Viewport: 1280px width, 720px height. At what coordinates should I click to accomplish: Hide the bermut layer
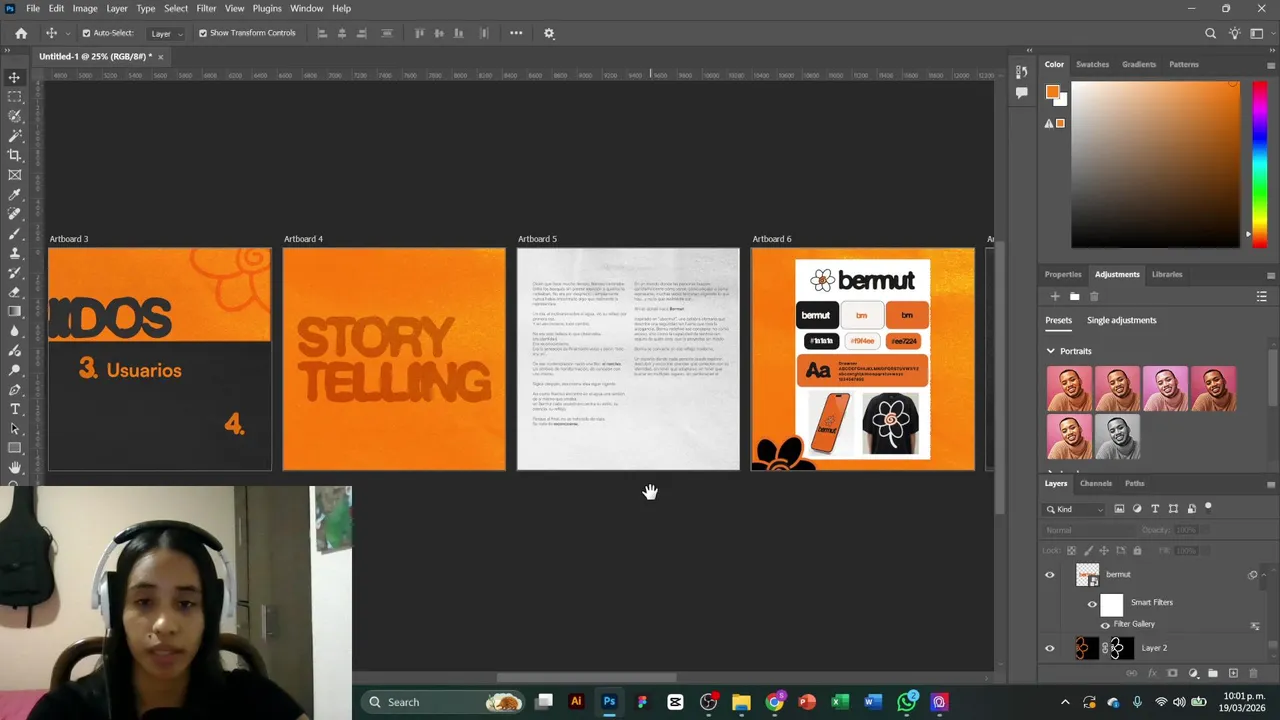[x=1050, y=575]
